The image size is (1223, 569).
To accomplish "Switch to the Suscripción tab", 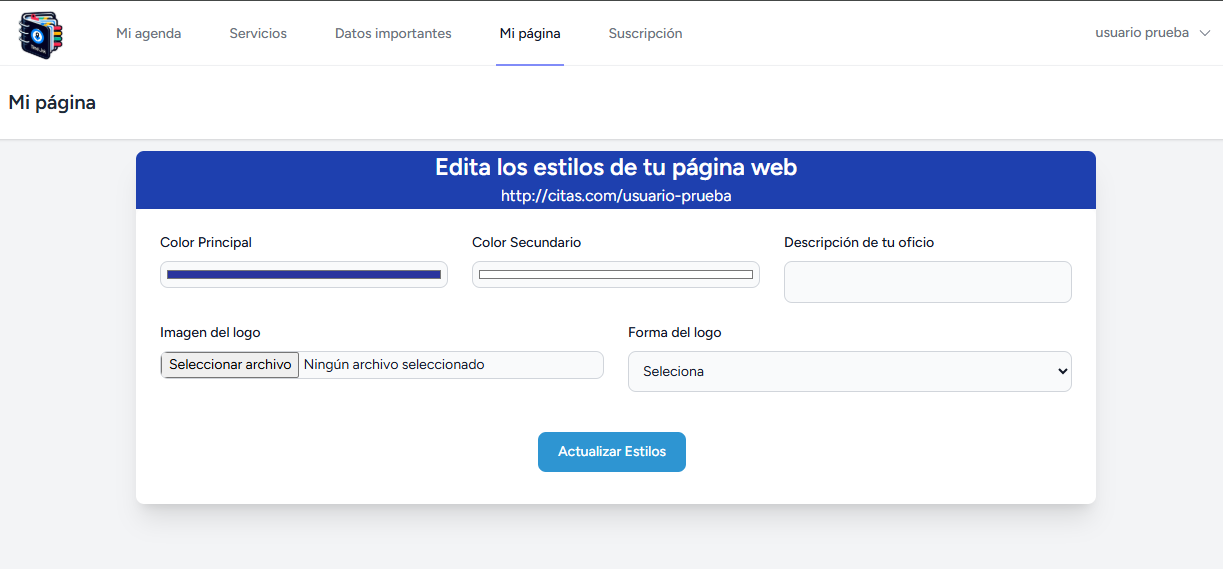I will [x=645, y=33].
